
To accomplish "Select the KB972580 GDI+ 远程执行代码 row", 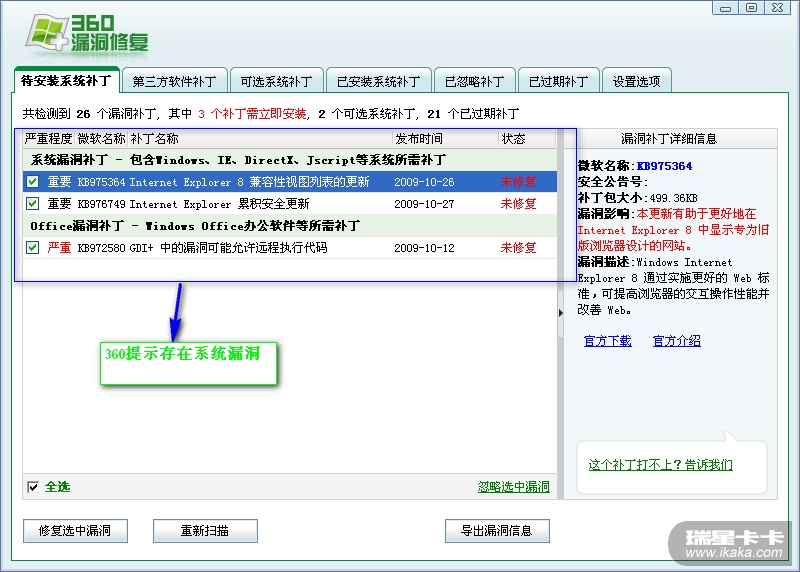I will click(290, 247).
